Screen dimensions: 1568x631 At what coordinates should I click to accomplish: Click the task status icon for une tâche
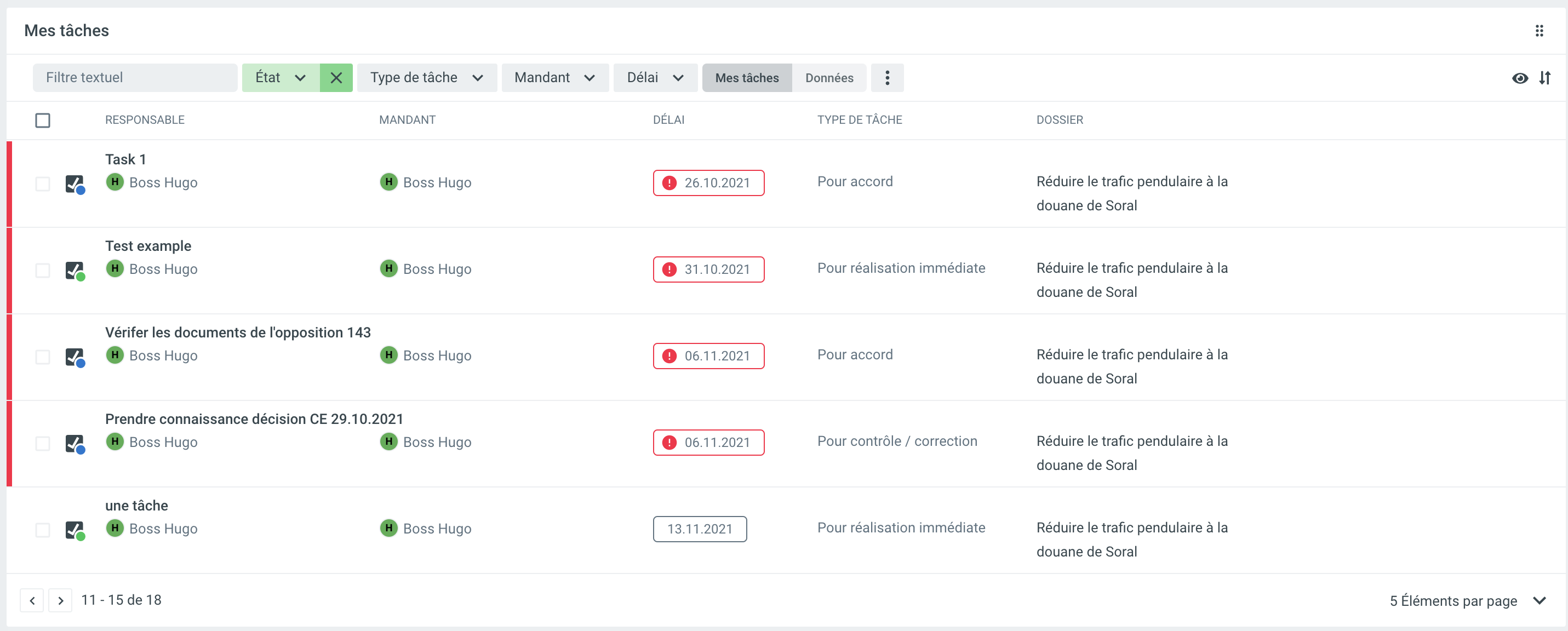point(75,530)
